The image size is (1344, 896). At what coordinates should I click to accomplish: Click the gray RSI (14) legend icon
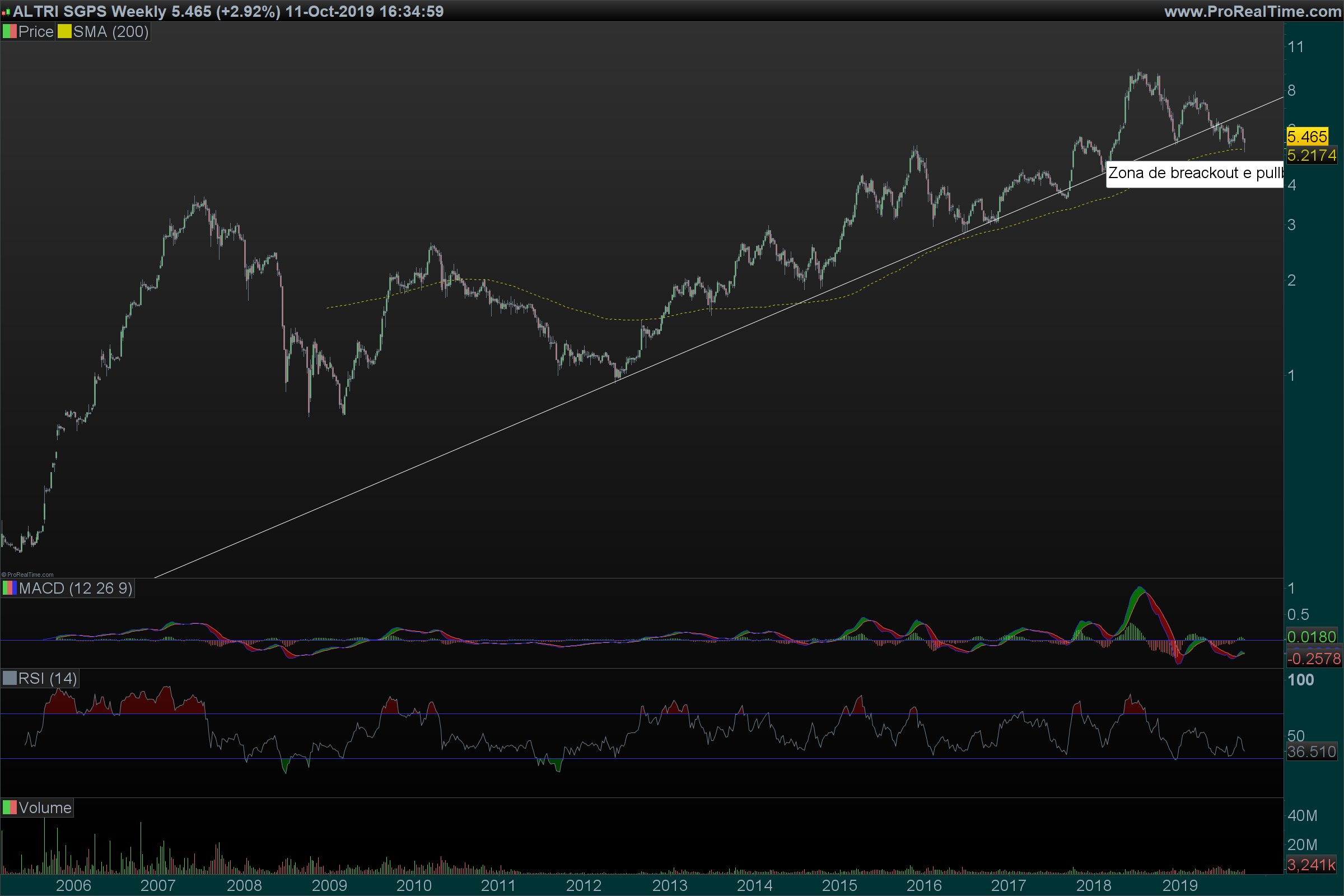coord(9,678)
